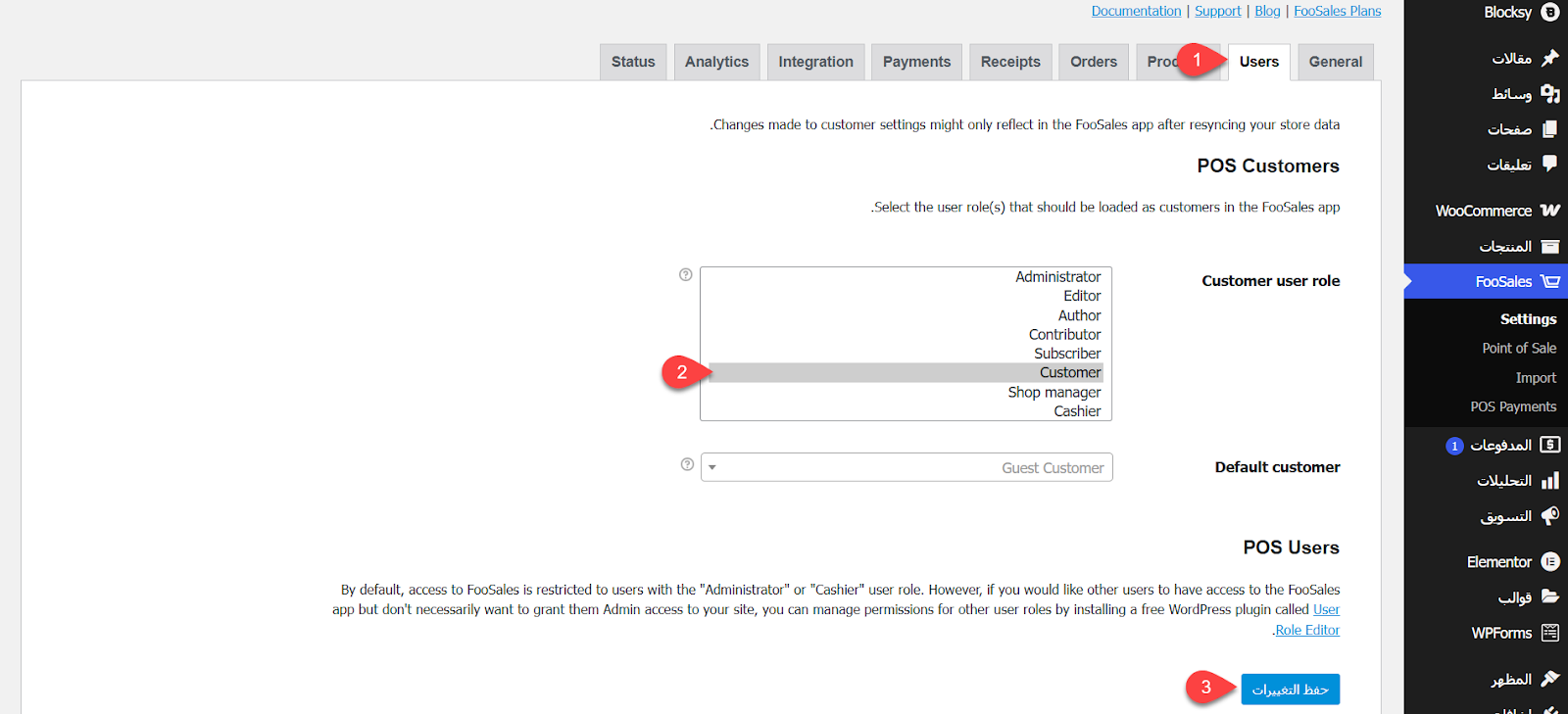Screen dimensions: 1568x714
Task: Open the Integration tab
Action: click(815, 62)
